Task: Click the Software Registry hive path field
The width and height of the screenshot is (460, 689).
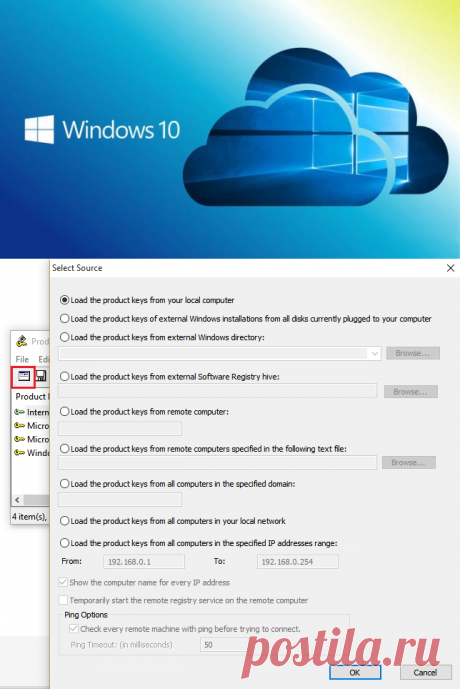Action: point(217,391)
